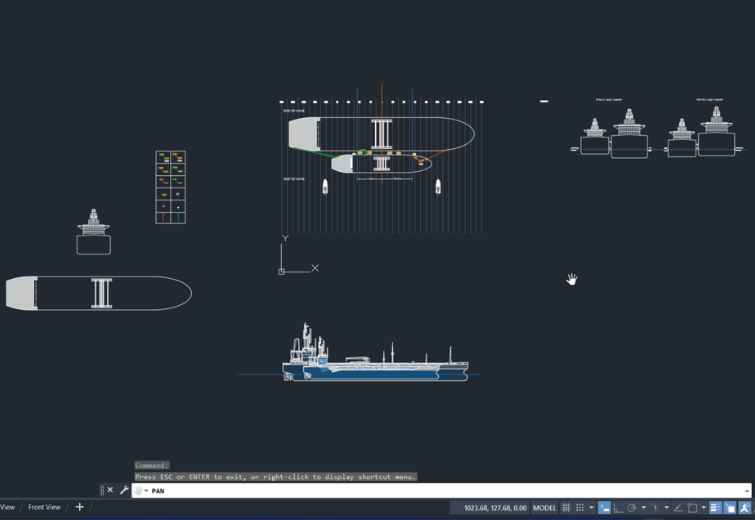The width and height of the screenshot is (755, 520).
Task: Click the MODEL space button
Action: pyautogui.click(x=544, y=508)
